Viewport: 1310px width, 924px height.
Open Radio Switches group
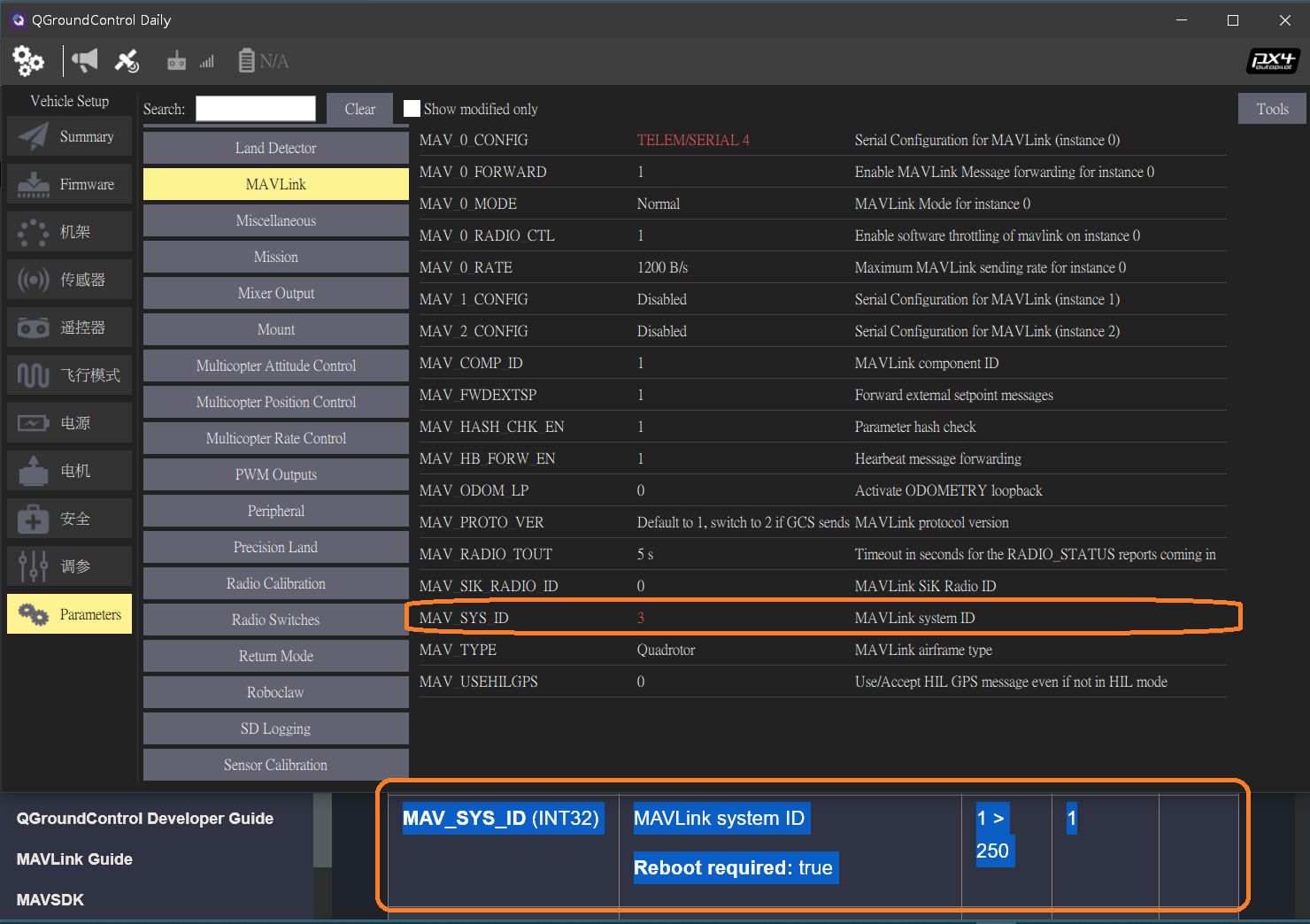[x=276, y=620]
